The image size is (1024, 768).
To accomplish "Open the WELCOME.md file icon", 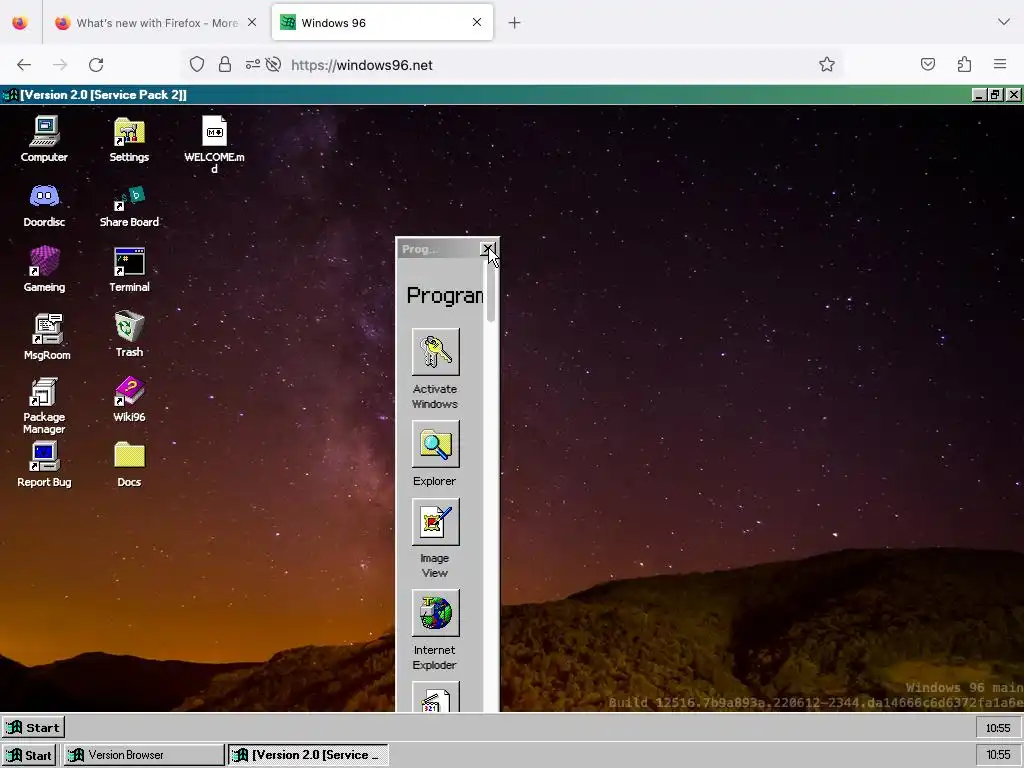I will [214, 144].
